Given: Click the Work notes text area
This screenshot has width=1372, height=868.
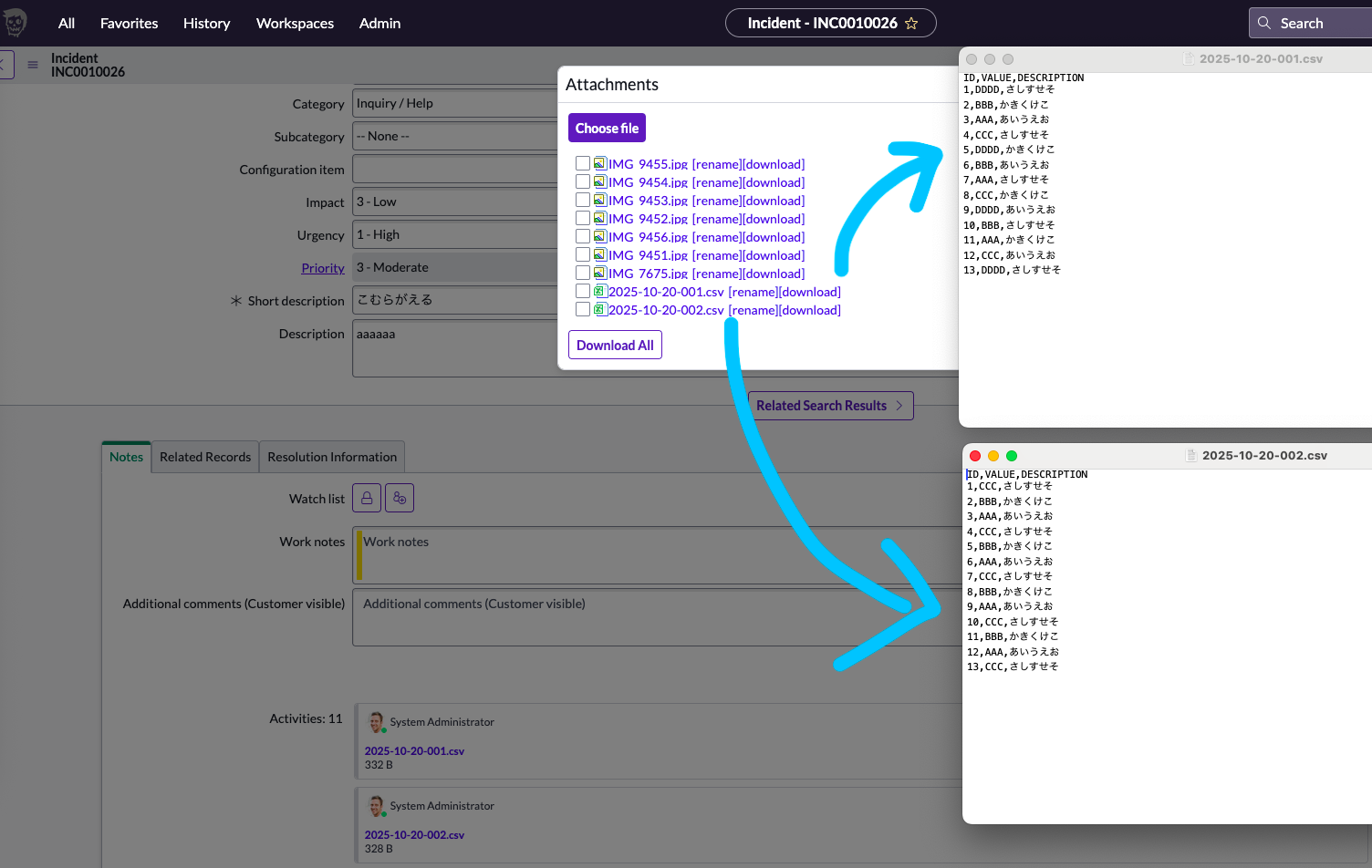Looking at the screenshot, I should [x=658, y=555].
